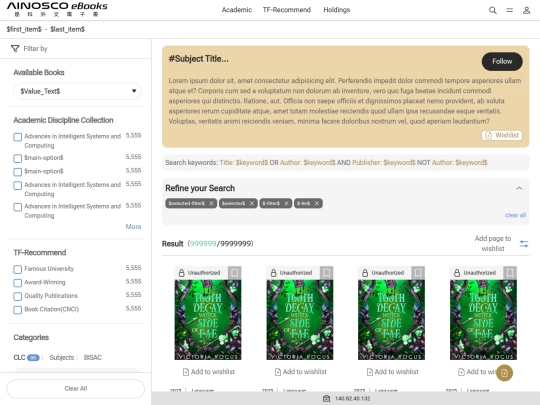
Task: Open the TF-Recommend menu
Action: 287,10
